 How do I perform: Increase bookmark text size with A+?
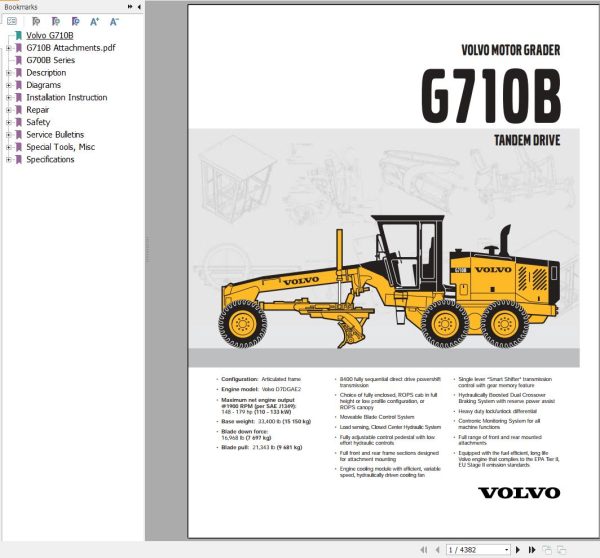coord(95,21)
